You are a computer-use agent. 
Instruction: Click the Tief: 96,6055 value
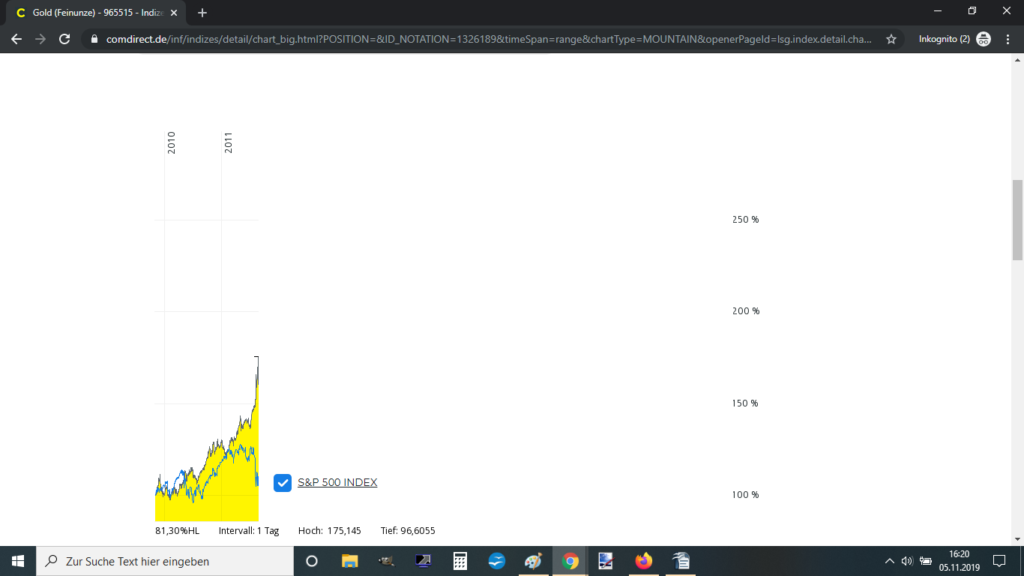pyautogui.click(x=408, y=530)
